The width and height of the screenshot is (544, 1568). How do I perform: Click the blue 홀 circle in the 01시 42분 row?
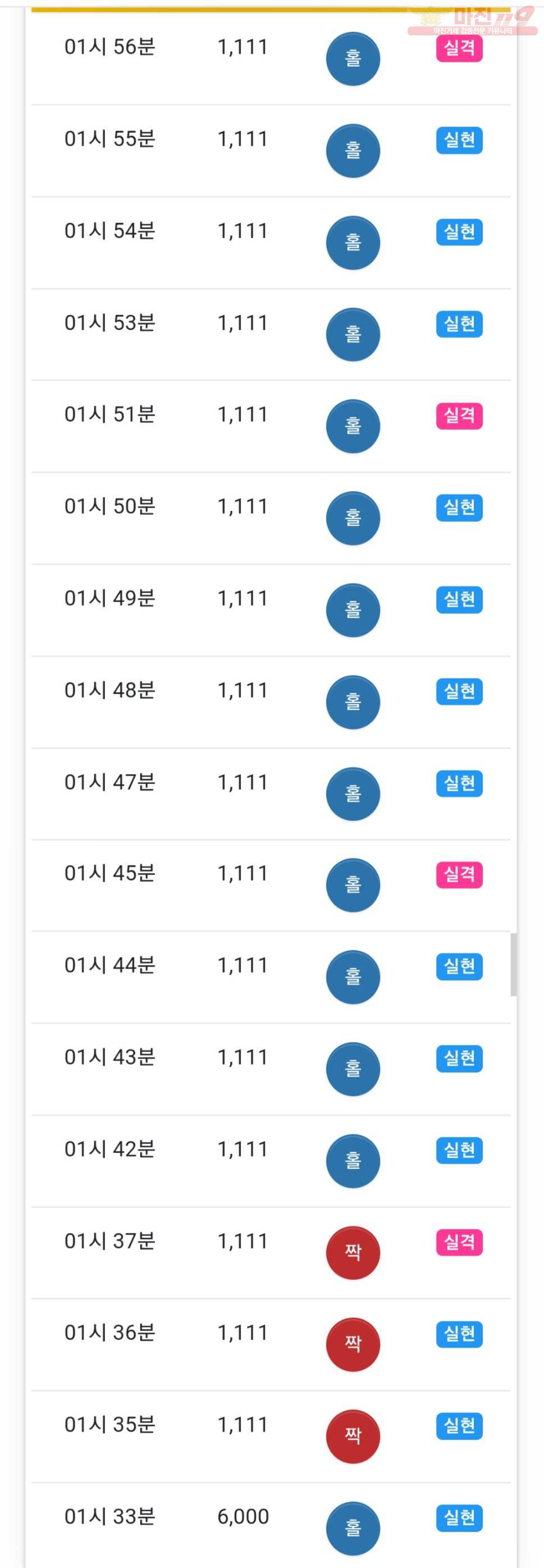(x=353, y=1161)
